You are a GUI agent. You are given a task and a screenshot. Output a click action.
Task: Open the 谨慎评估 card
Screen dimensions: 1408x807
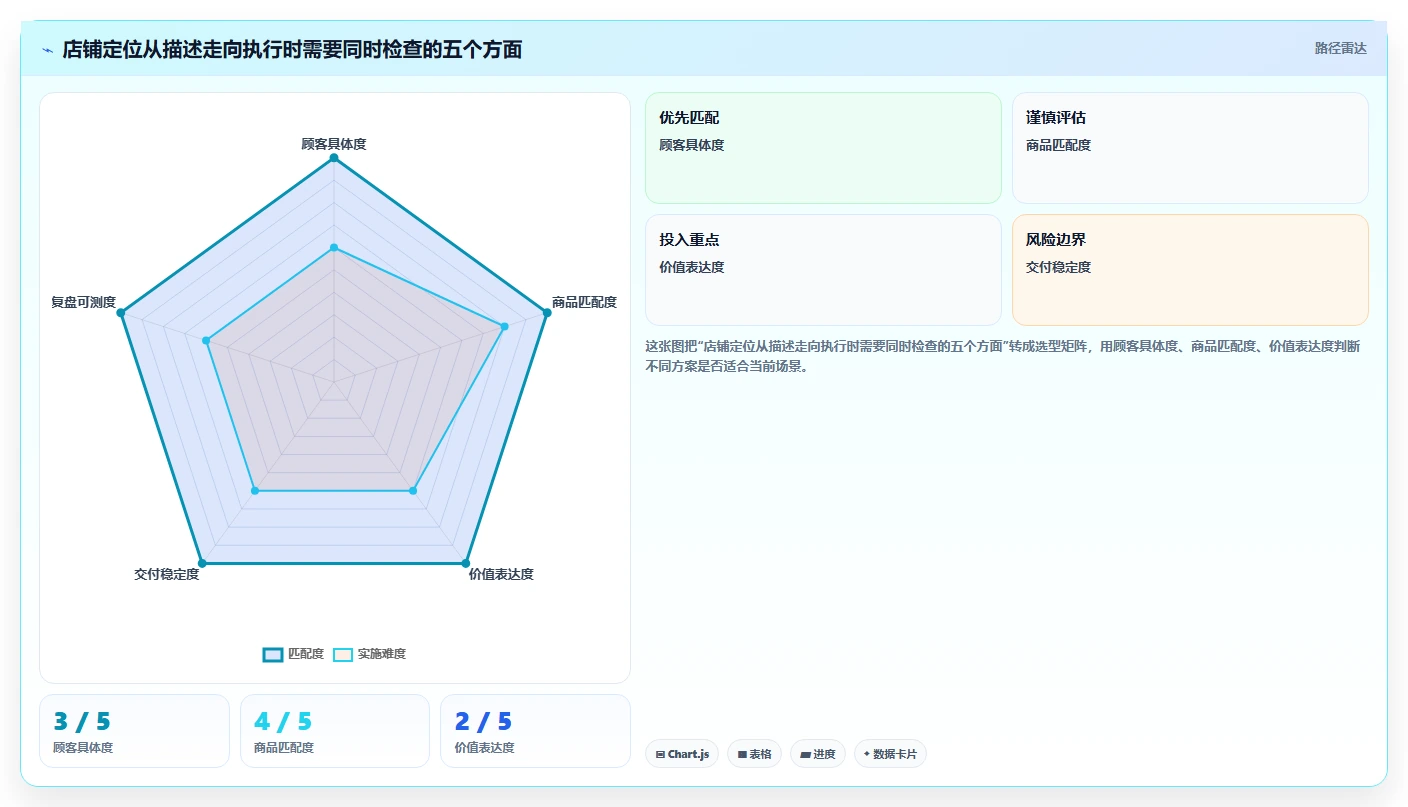pos(1190,148)
